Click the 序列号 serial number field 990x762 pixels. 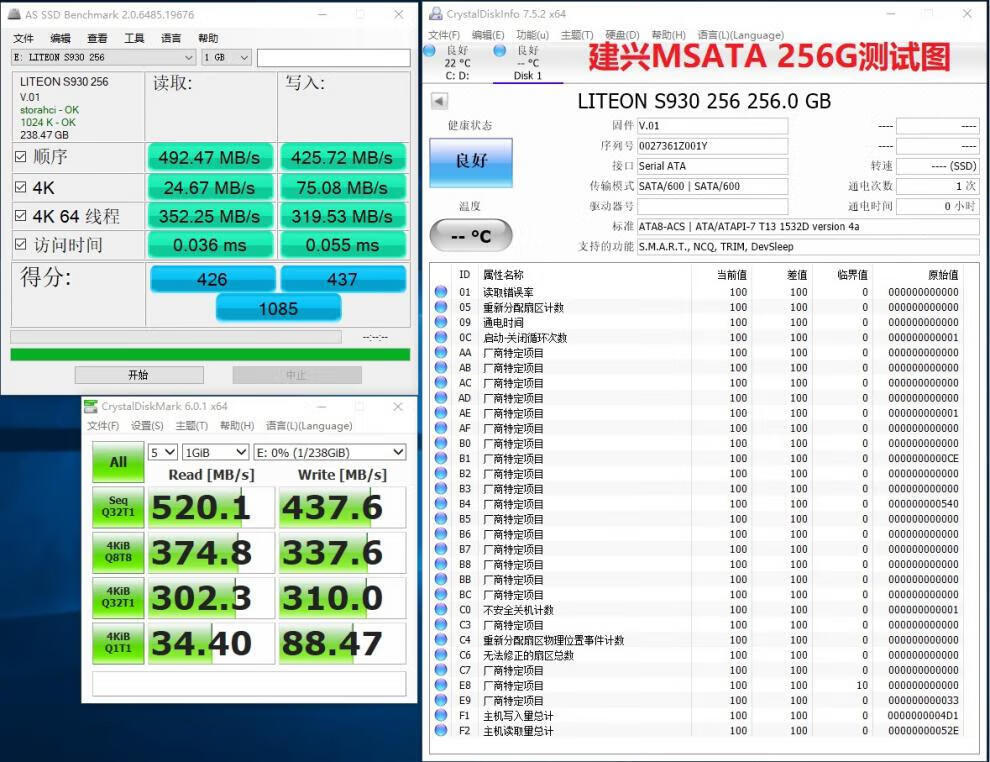[712, 146]
